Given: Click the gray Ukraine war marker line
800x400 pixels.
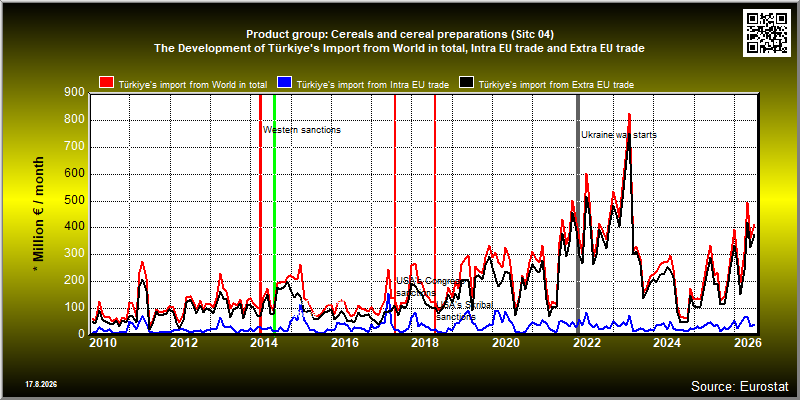Looking at the screenshot, I should (578, 214).
